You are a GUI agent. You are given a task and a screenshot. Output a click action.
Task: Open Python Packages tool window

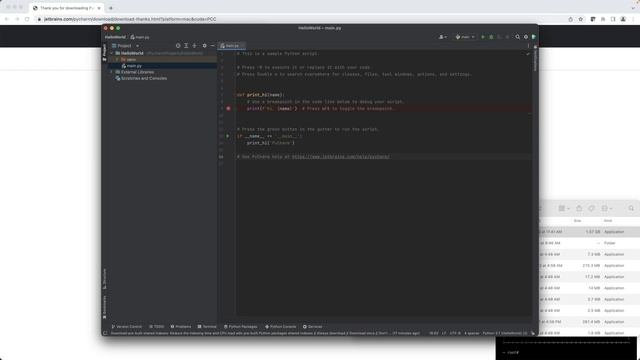point(241,327)
